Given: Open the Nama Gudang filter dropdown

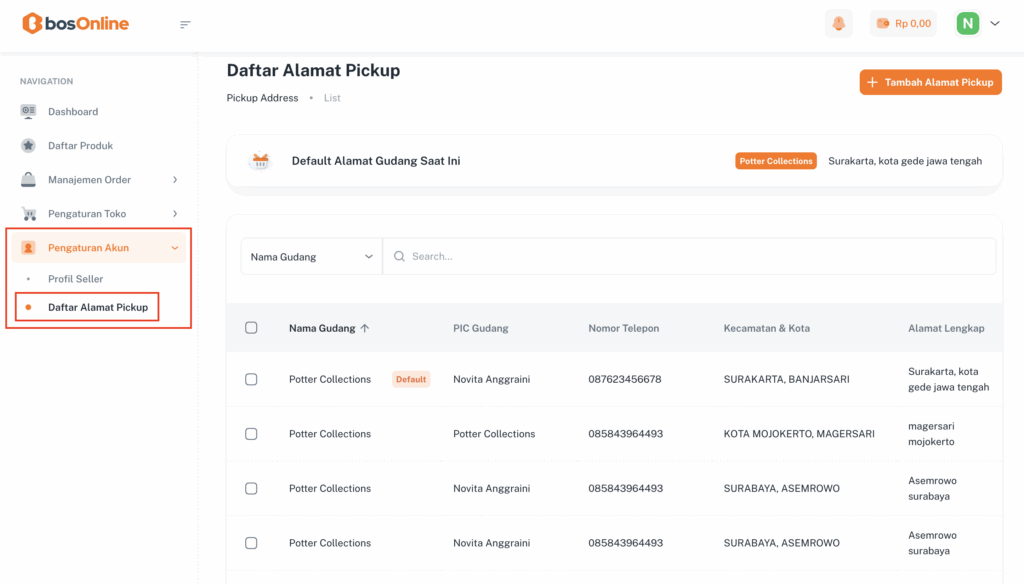Looking at the screenshot, I should [311, 257].
